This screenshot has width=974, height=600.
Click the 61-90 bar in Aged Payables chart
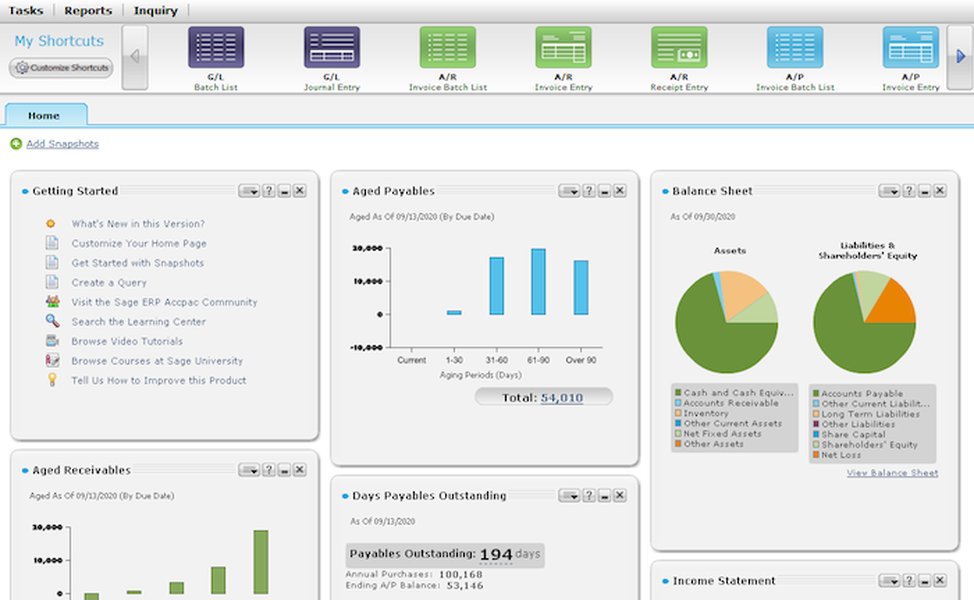539,281
